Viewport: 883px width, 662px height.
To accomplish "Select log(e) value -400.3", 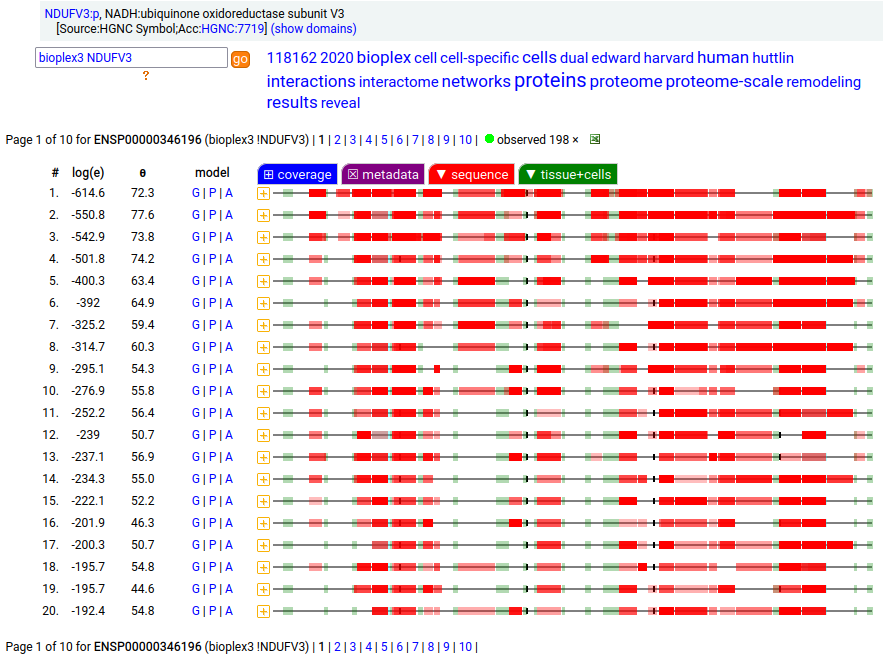I will point(88,281).
